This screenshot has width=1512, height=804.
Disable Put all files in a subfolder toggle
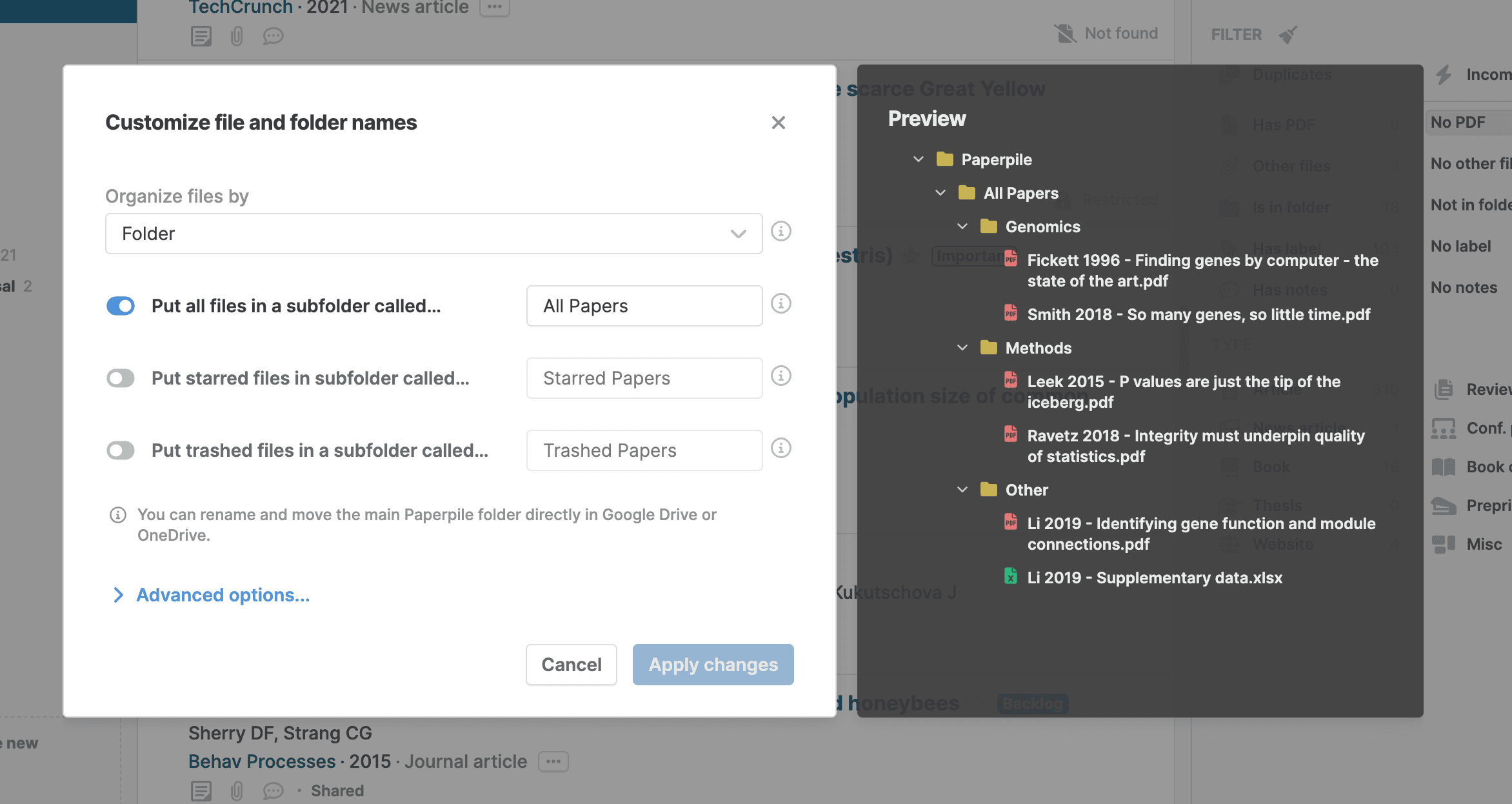[121, 306]
